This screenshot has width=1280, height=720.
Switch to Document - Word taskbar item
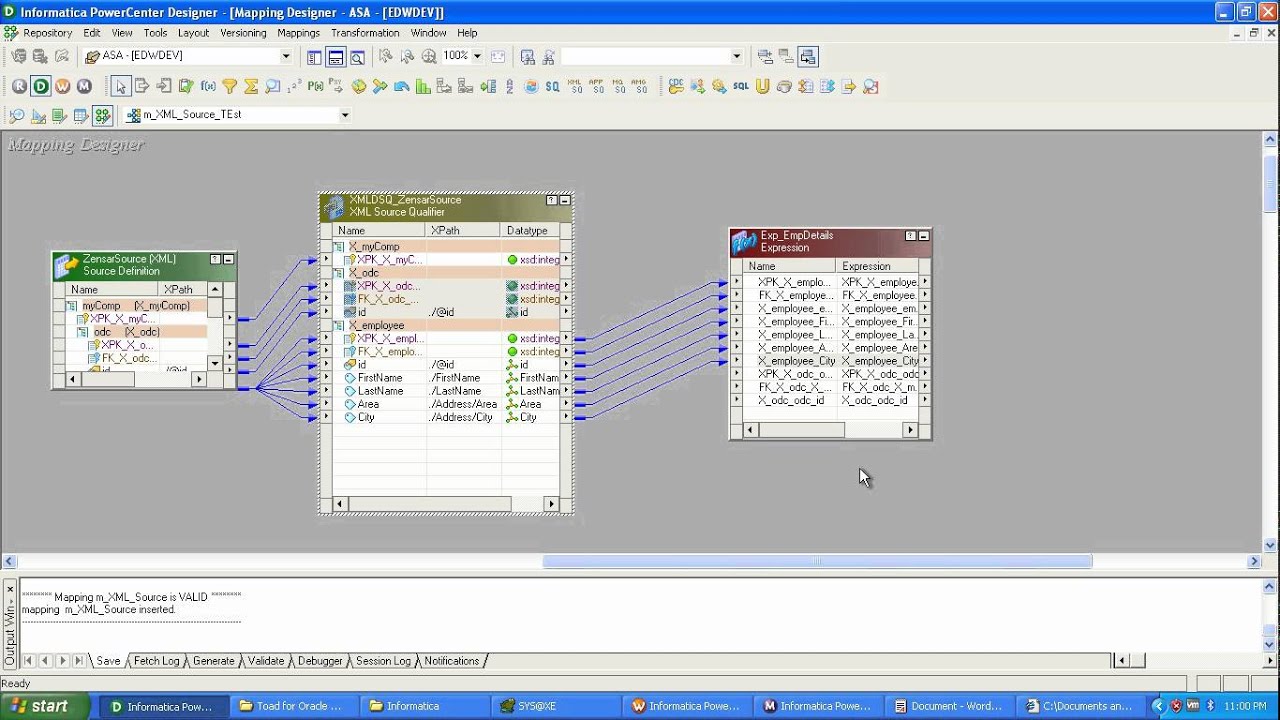[x=949, y=706]
